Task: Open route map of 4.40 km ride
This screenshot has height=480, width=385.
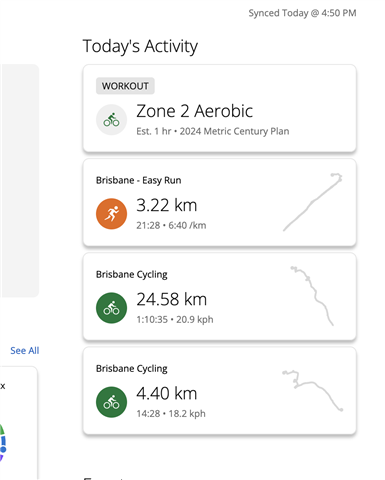Action: coord(313,391)
